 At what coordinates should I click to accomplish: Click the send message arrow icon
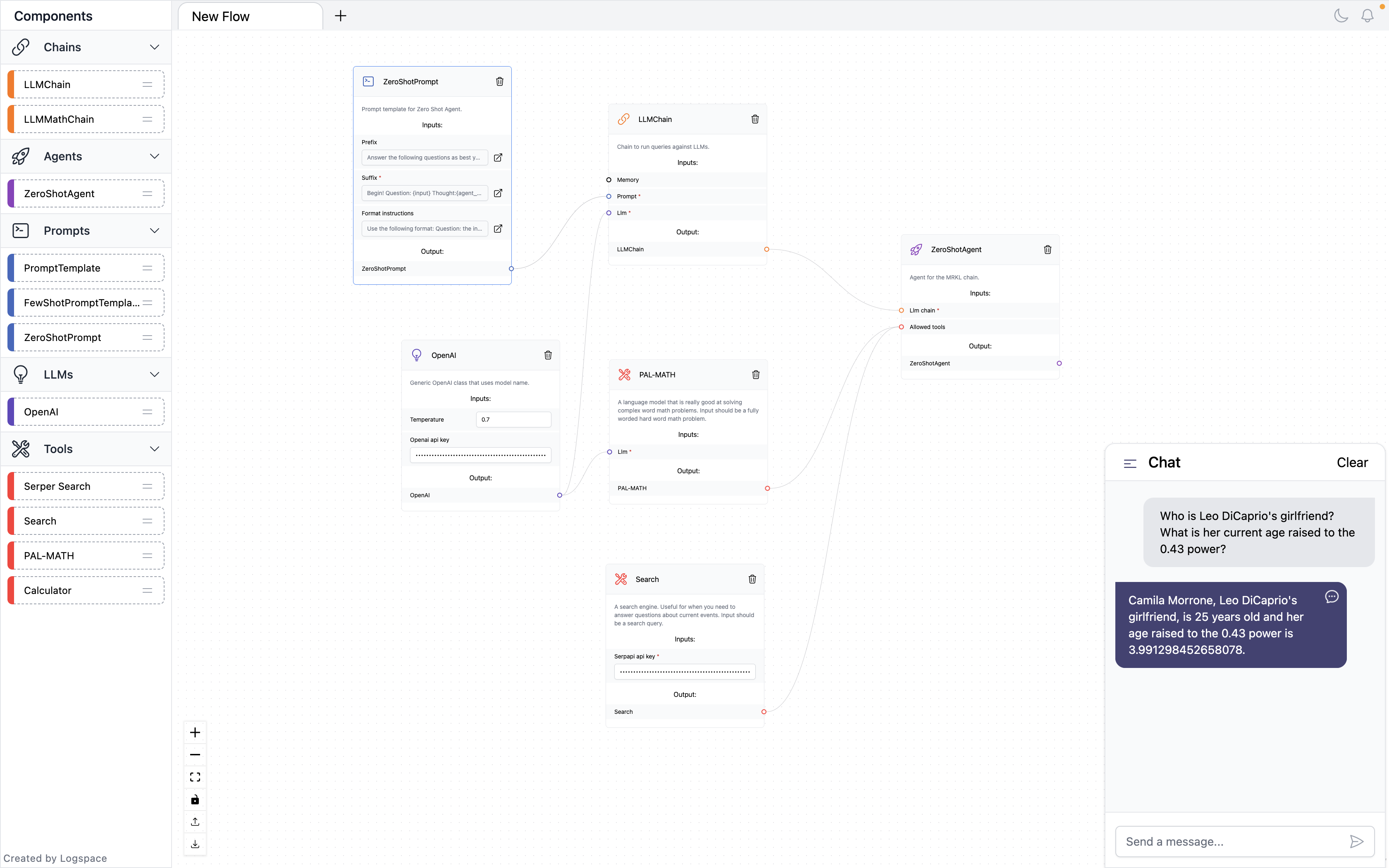click(1356, 842)
